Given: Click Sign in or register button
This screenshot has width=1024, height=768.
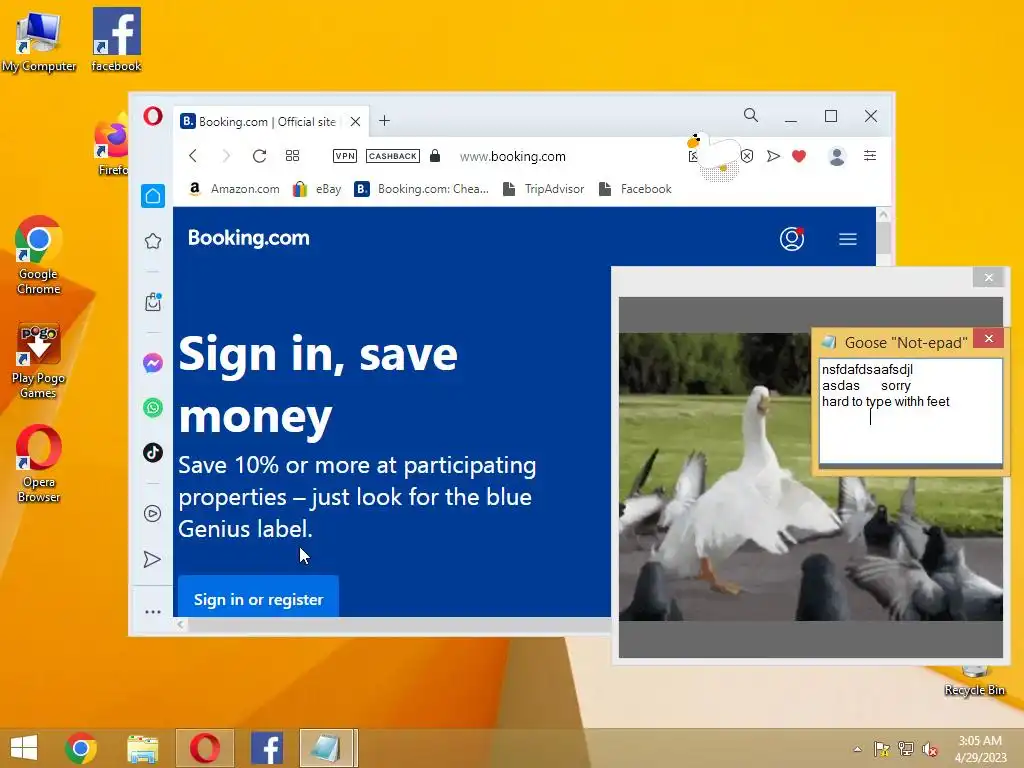Looking at the screenshot, I should pos(259,599).
